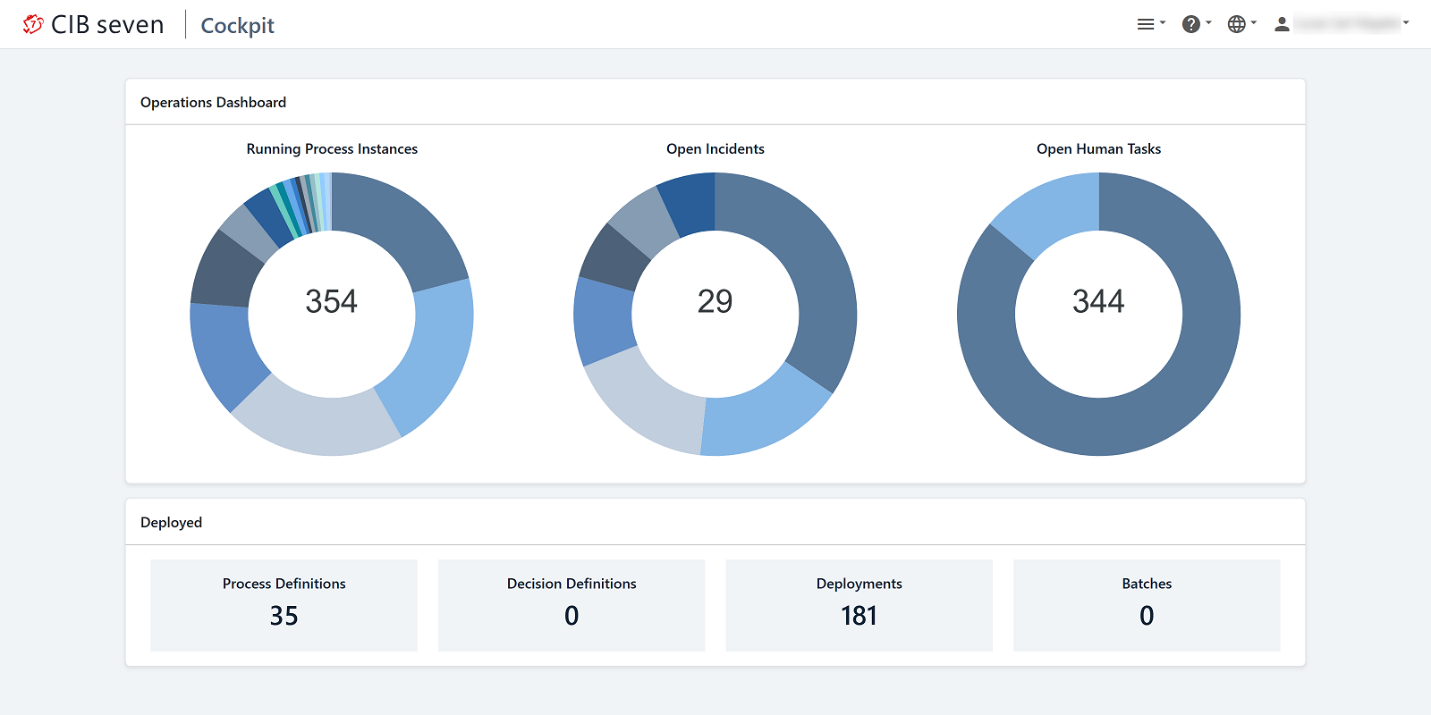This screenshot has width=1431, height=715.
Task: Open the user account dropdown
Action: click(1404, 24)
